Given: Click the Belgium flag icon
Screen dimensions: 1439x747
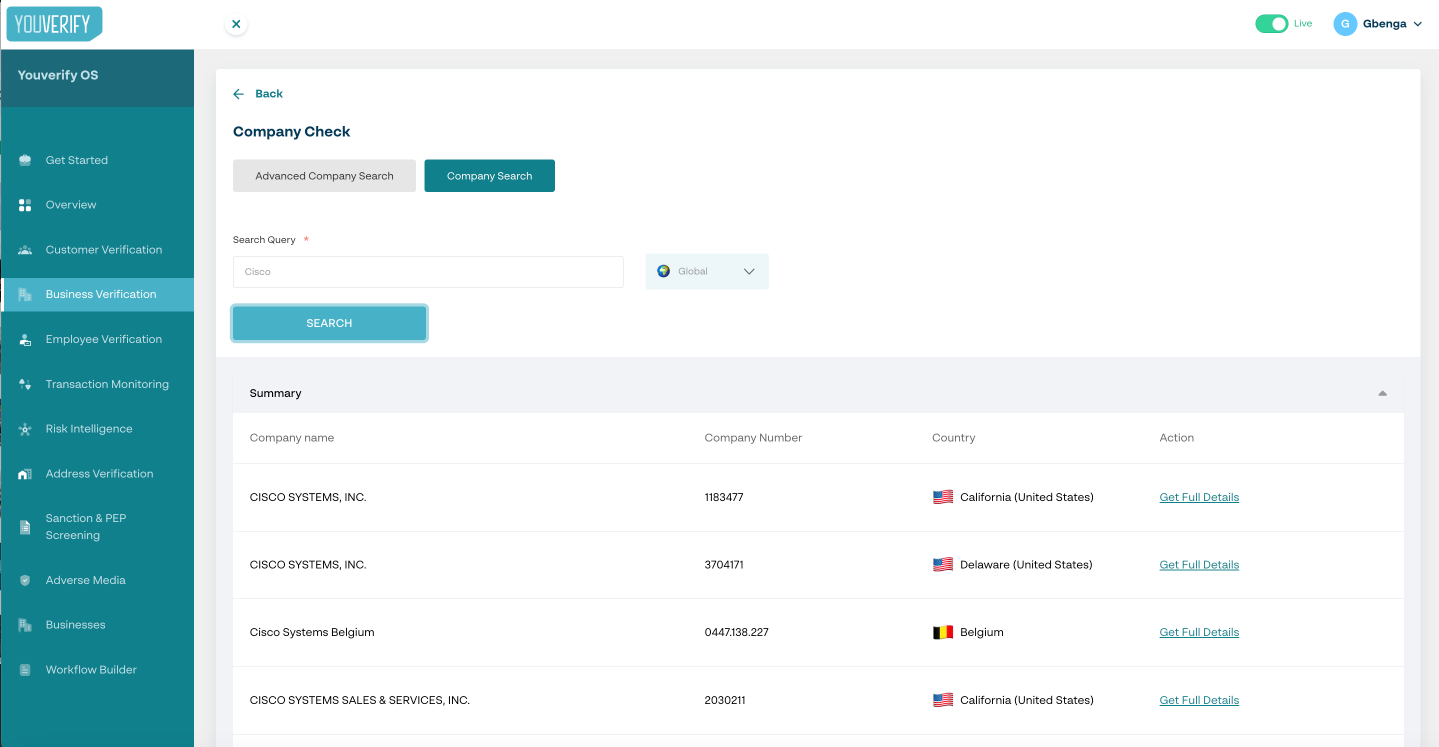Looking at the screenshot, I should [942, 632].
